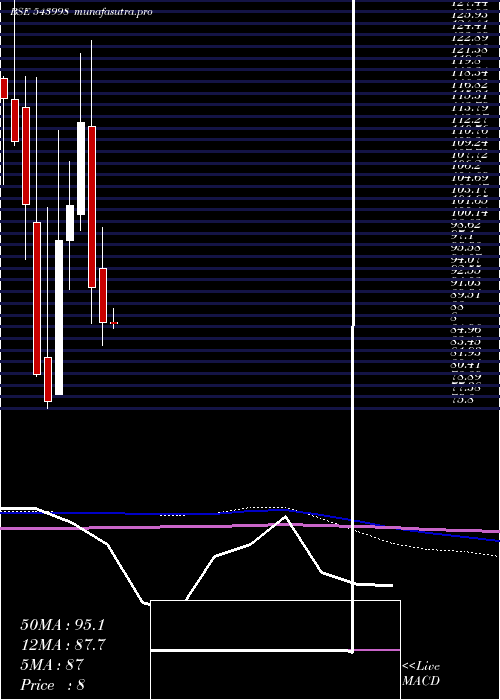Select the 50MA : 95.1 readout
Screen dimensions: 500x700
[x=63, y=625]
